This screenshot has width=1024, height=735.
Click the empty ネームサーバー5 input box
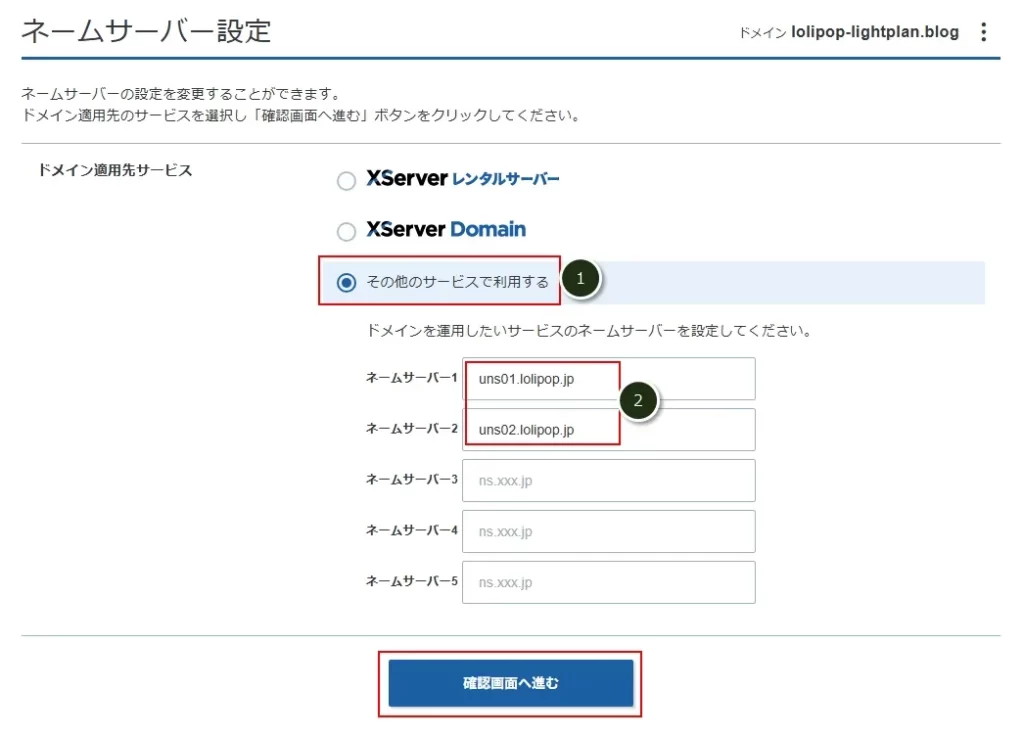[608, 582]
